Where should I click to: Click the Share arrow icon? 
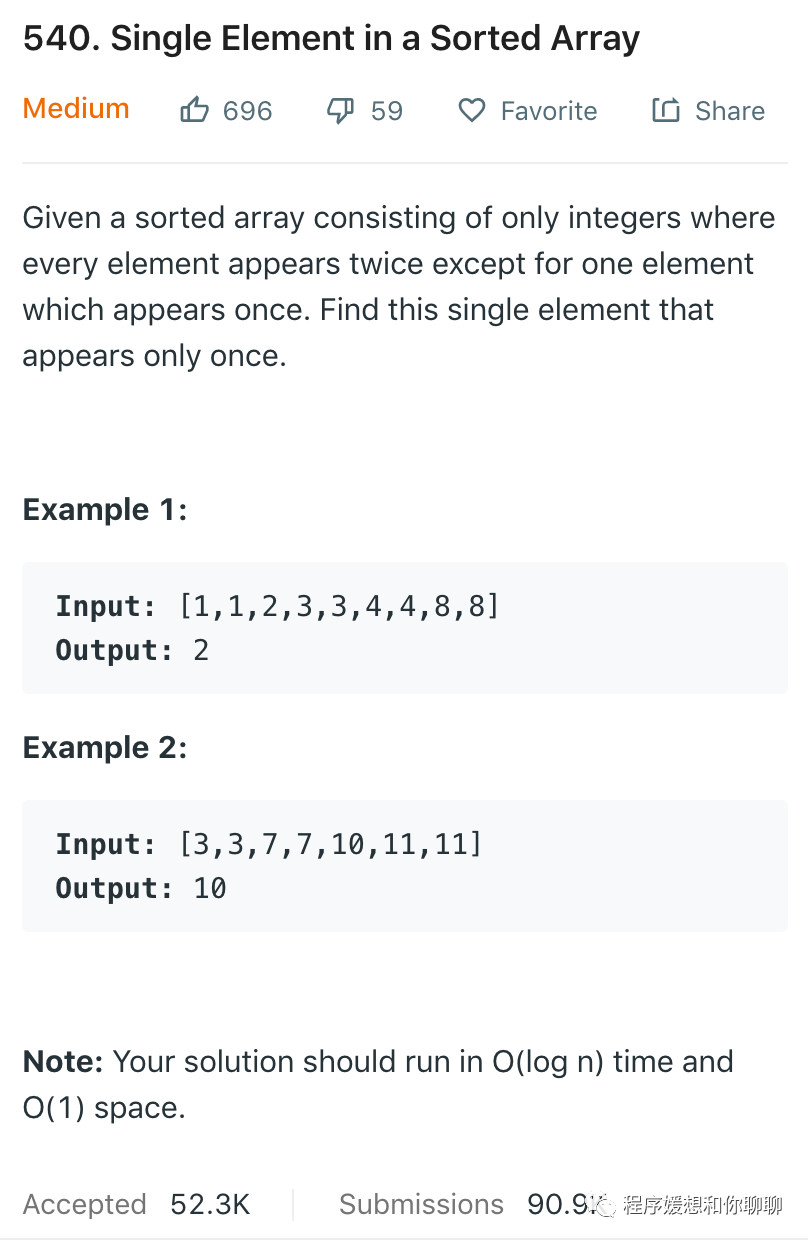tap(665, 110)
